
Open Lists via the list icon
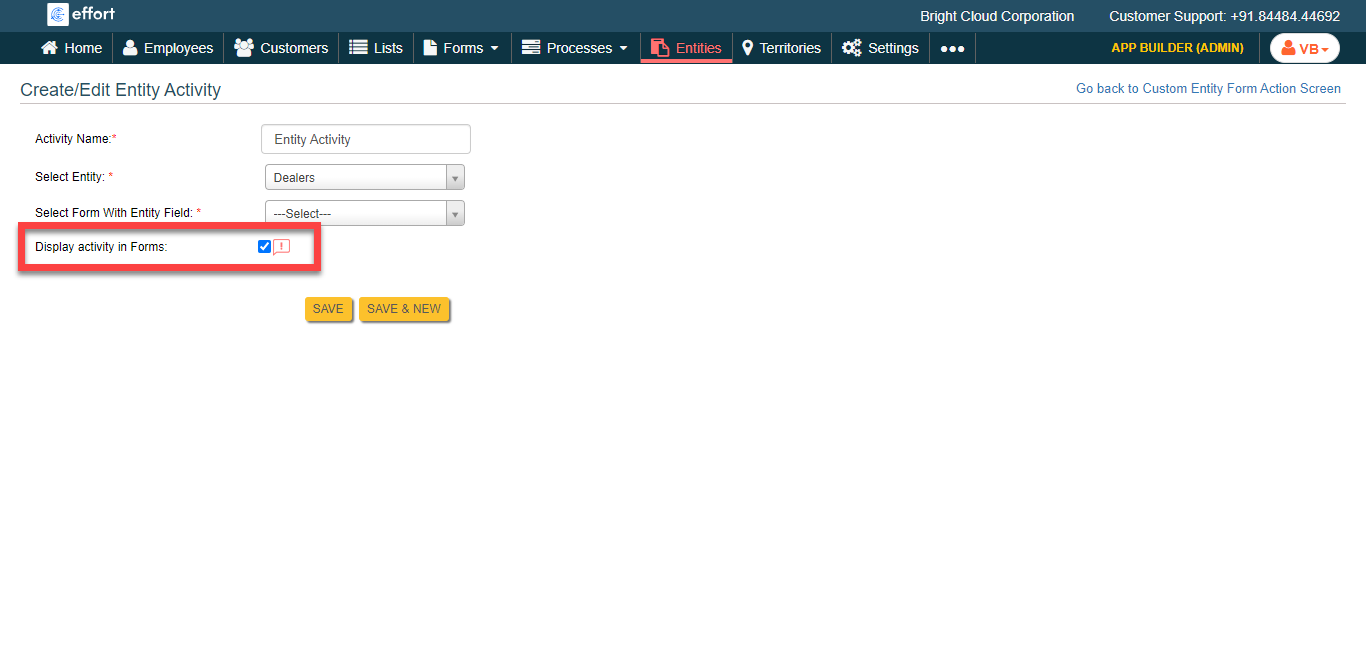(x=357, y=47)
